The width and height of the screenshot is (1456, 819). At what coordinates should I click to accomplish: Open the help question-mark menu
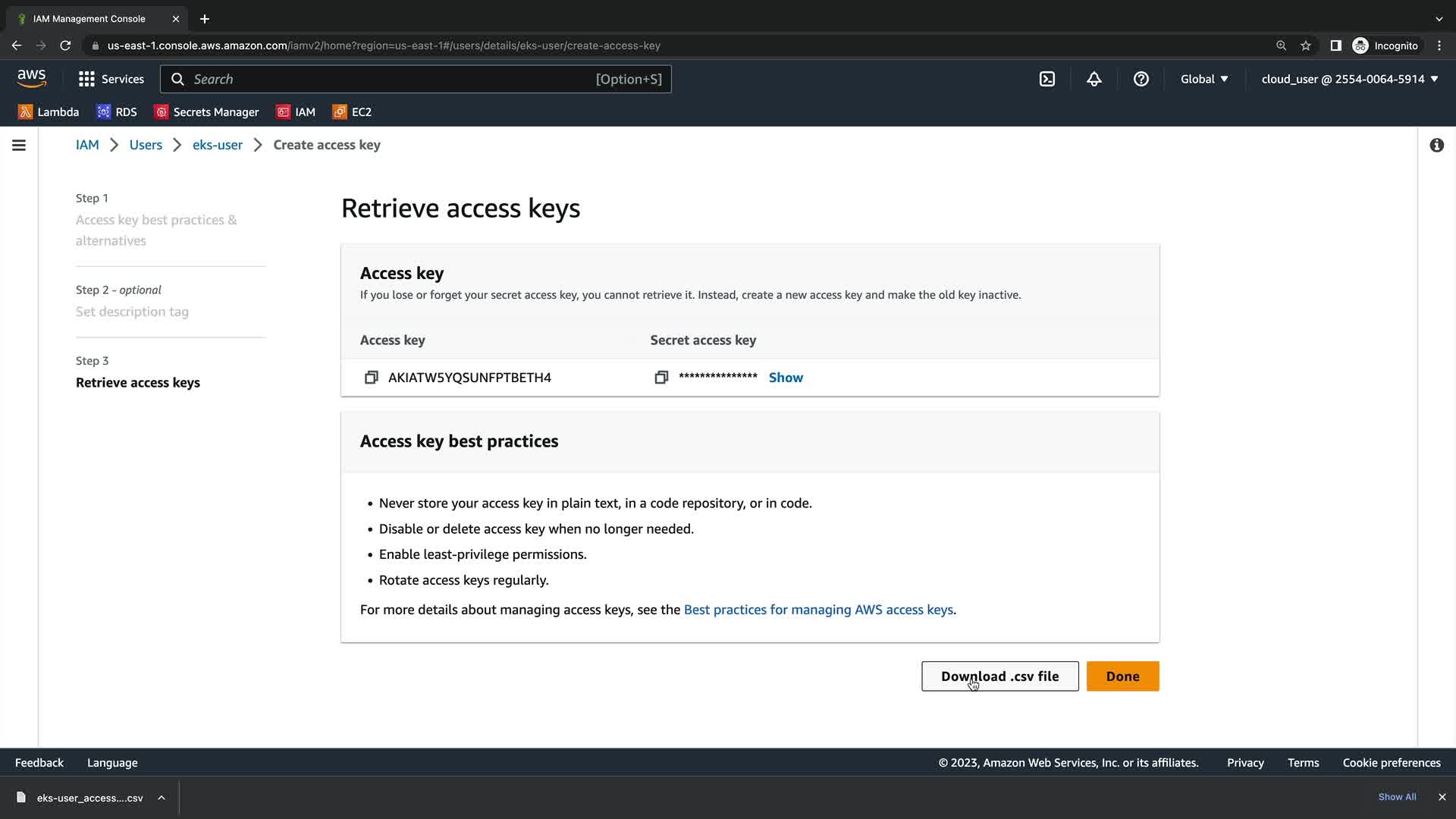point(1141,79)
